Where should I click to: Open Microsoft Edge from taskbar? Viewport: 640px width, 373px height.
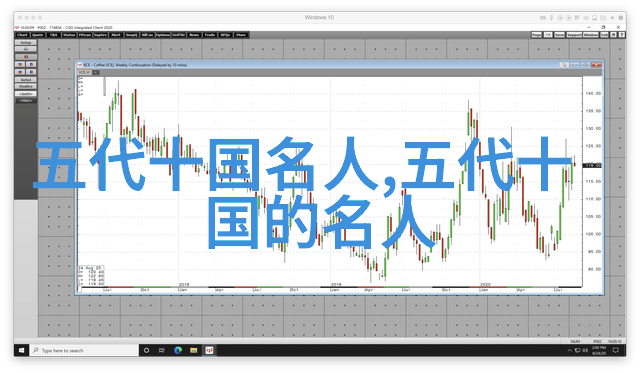178,350
